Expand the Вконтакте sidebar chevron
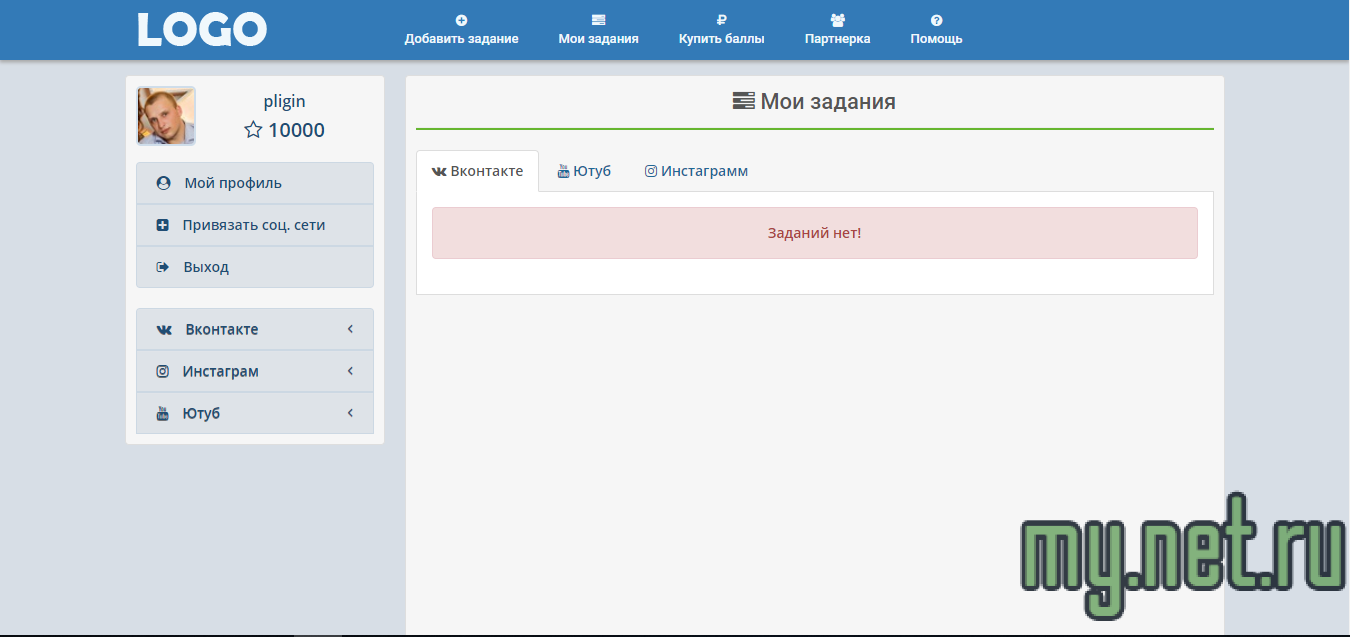The image size is (1350, 637). (x=350, y=329)
